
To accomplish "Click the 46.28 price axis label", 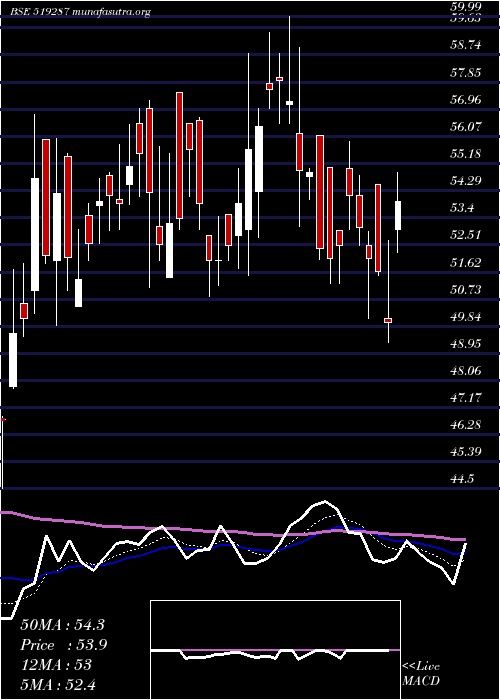I will tap(467, 425).
